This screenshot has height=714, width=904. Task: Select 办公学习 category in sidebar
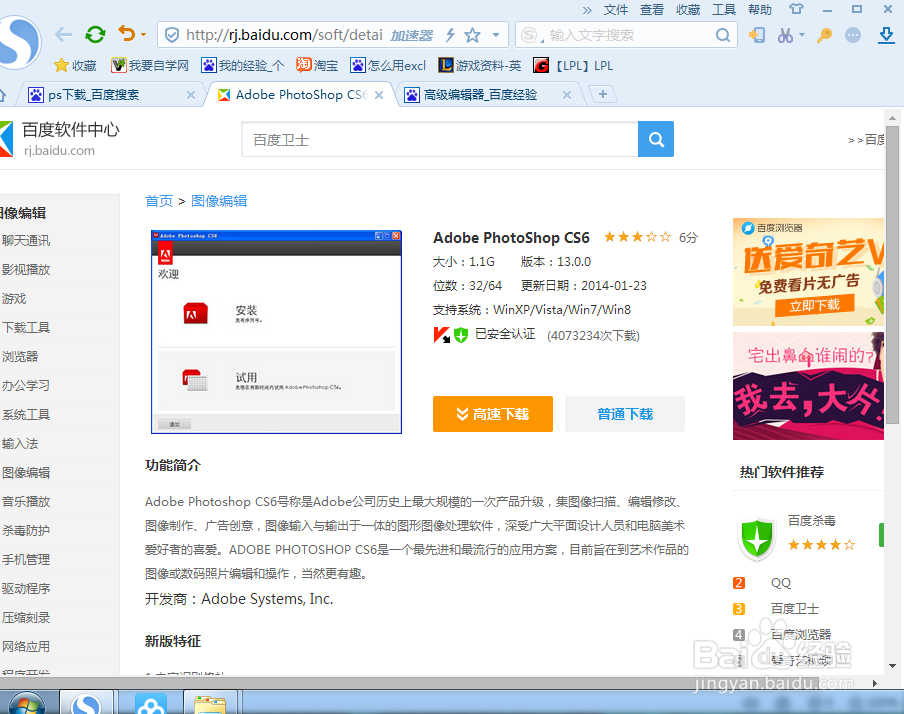26,385
